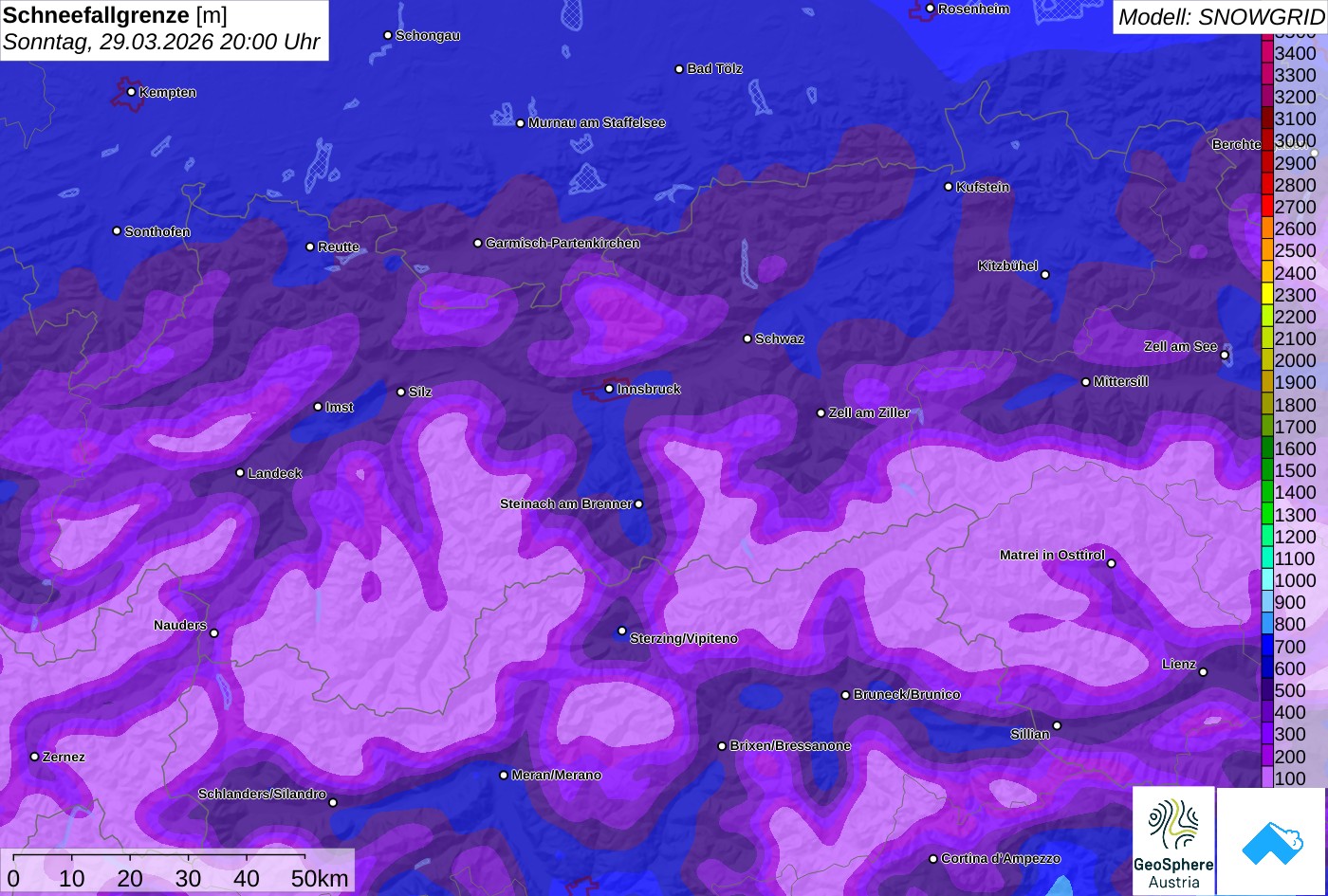Click the 'Sillian' label
This screenshot has height=896, width=1328.
tap(1030, 734)
